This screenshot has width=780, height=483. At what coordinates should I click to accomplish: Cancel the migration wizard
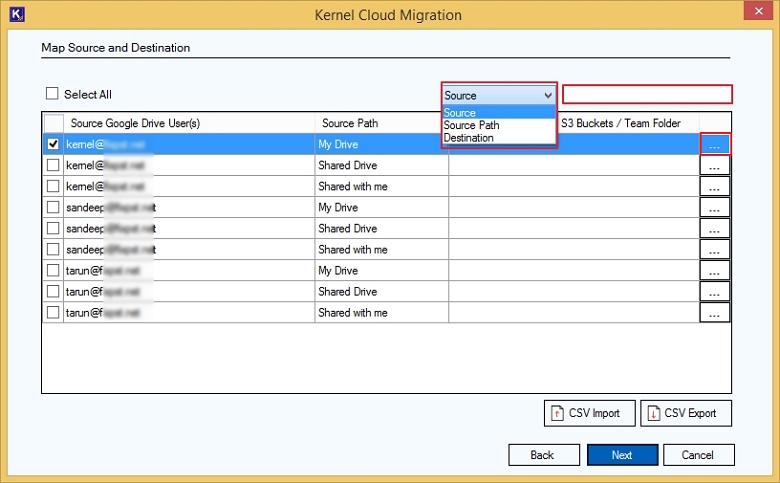[x=698, y=455]
